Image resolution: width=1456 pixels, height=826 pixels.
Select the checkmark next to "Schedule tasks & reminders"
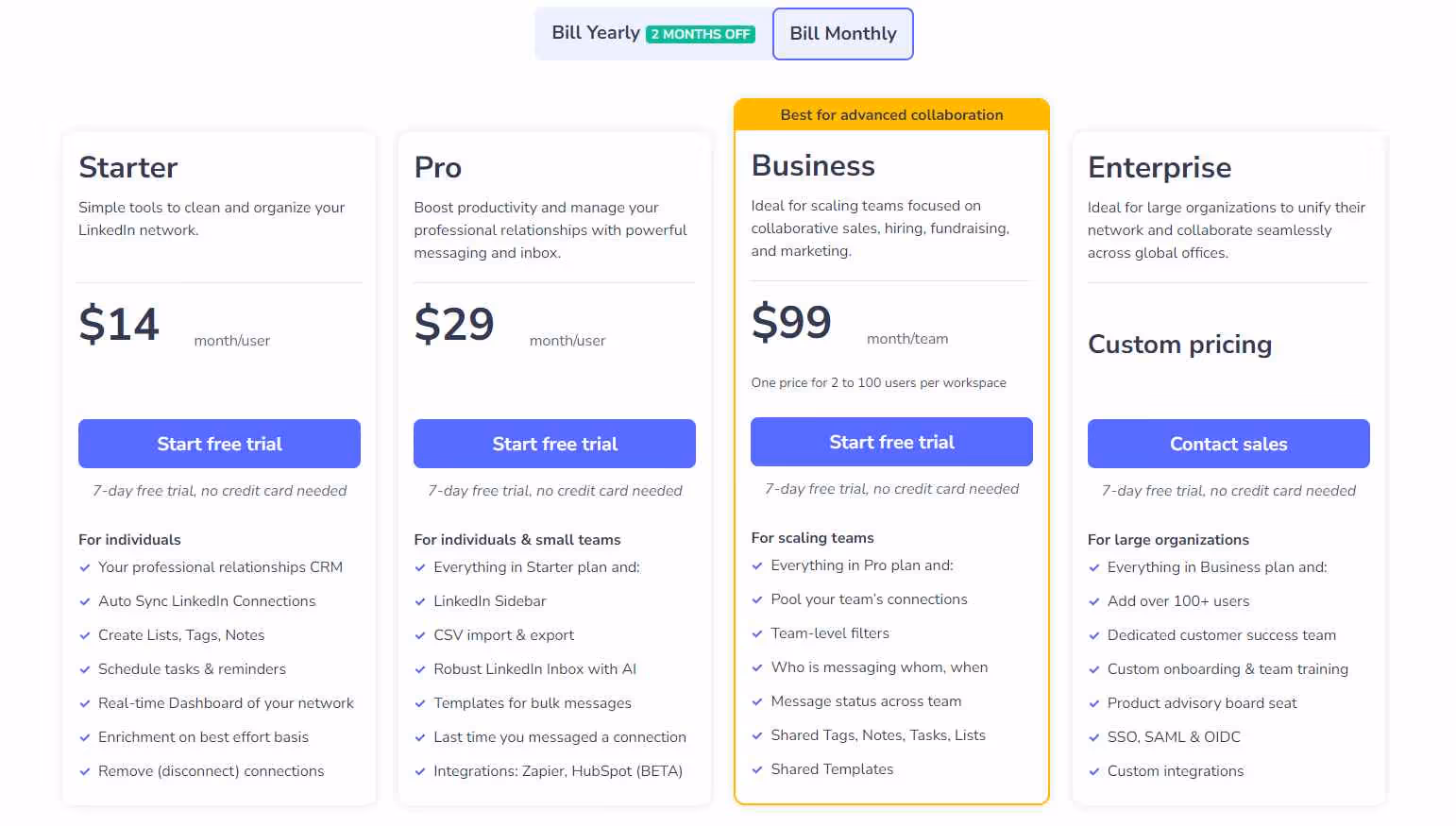[85, 669]
